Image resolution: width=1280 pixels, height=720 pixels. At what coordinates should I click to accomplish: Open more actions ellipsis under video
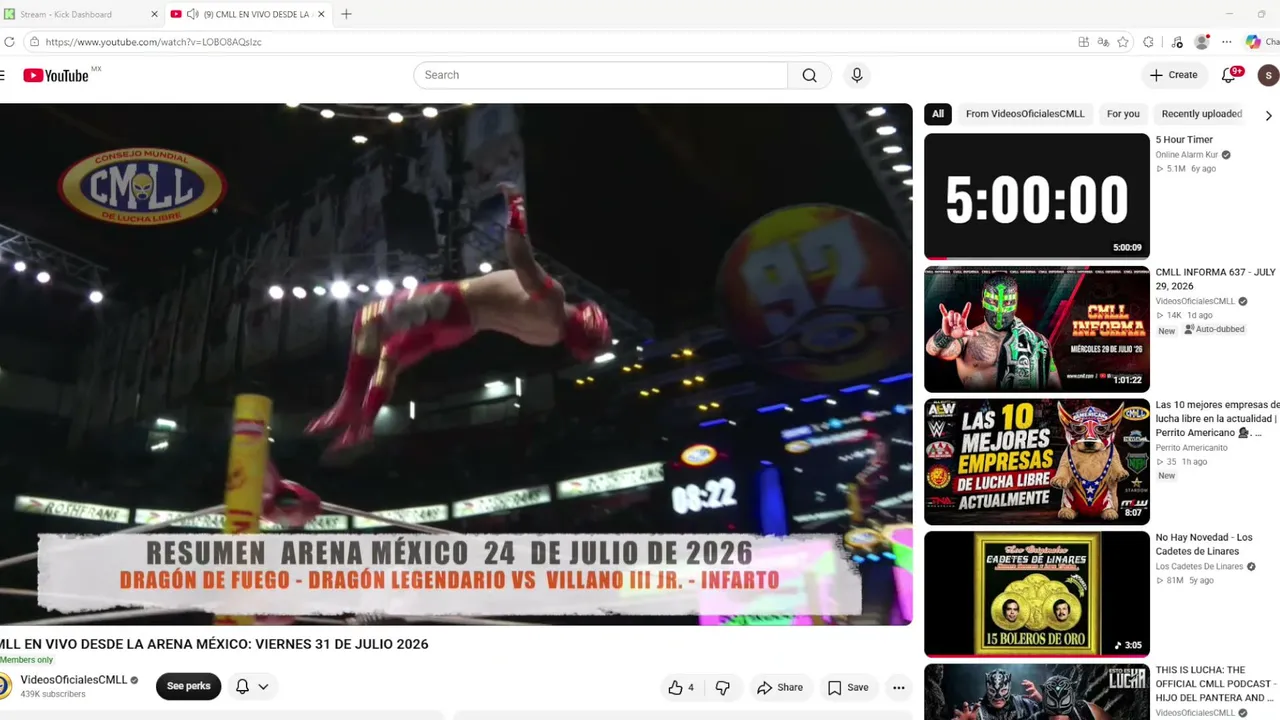(x=899, y=687)
